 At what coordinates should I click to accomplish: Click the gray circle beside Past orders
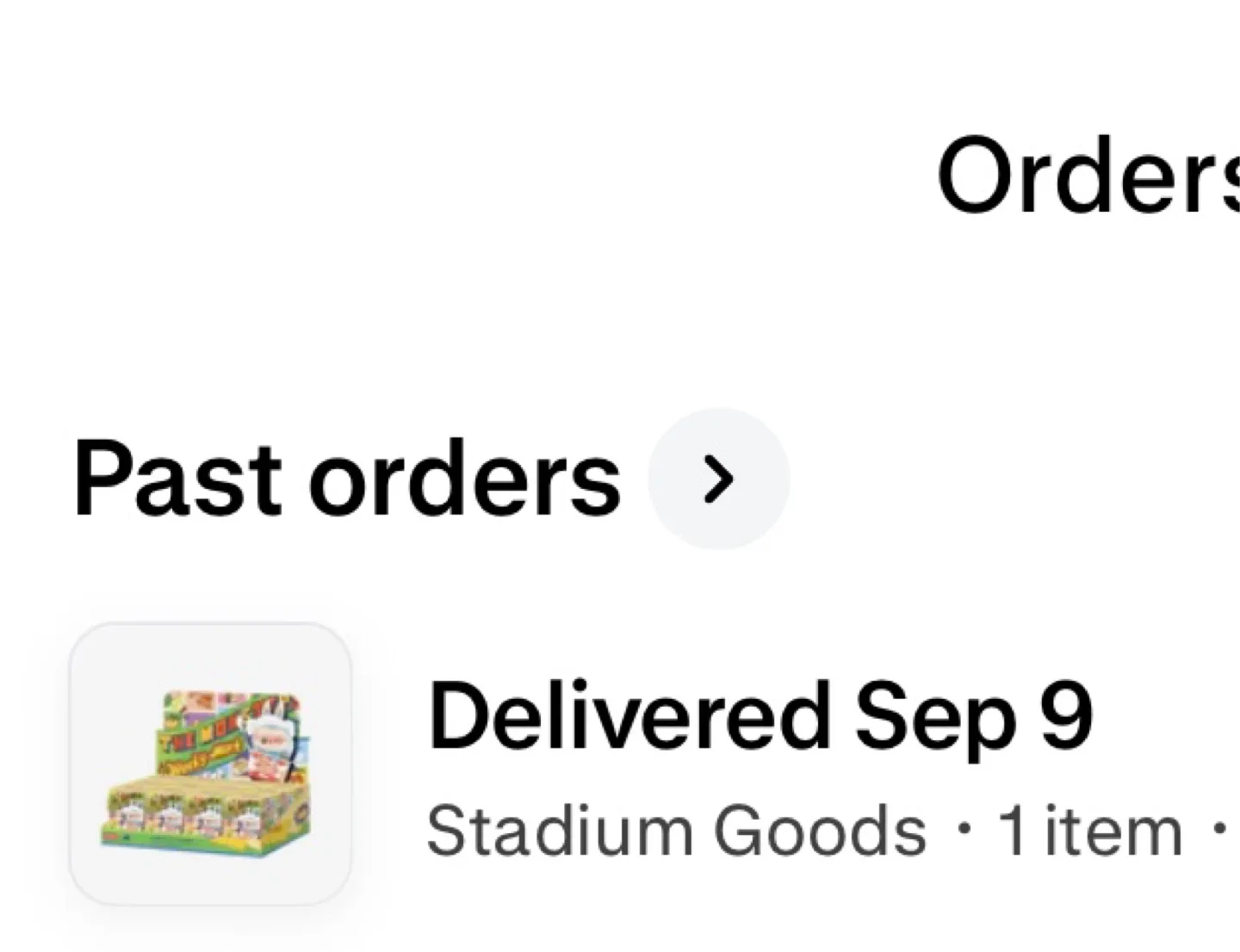pyautogui.click(x=718, y=479)
